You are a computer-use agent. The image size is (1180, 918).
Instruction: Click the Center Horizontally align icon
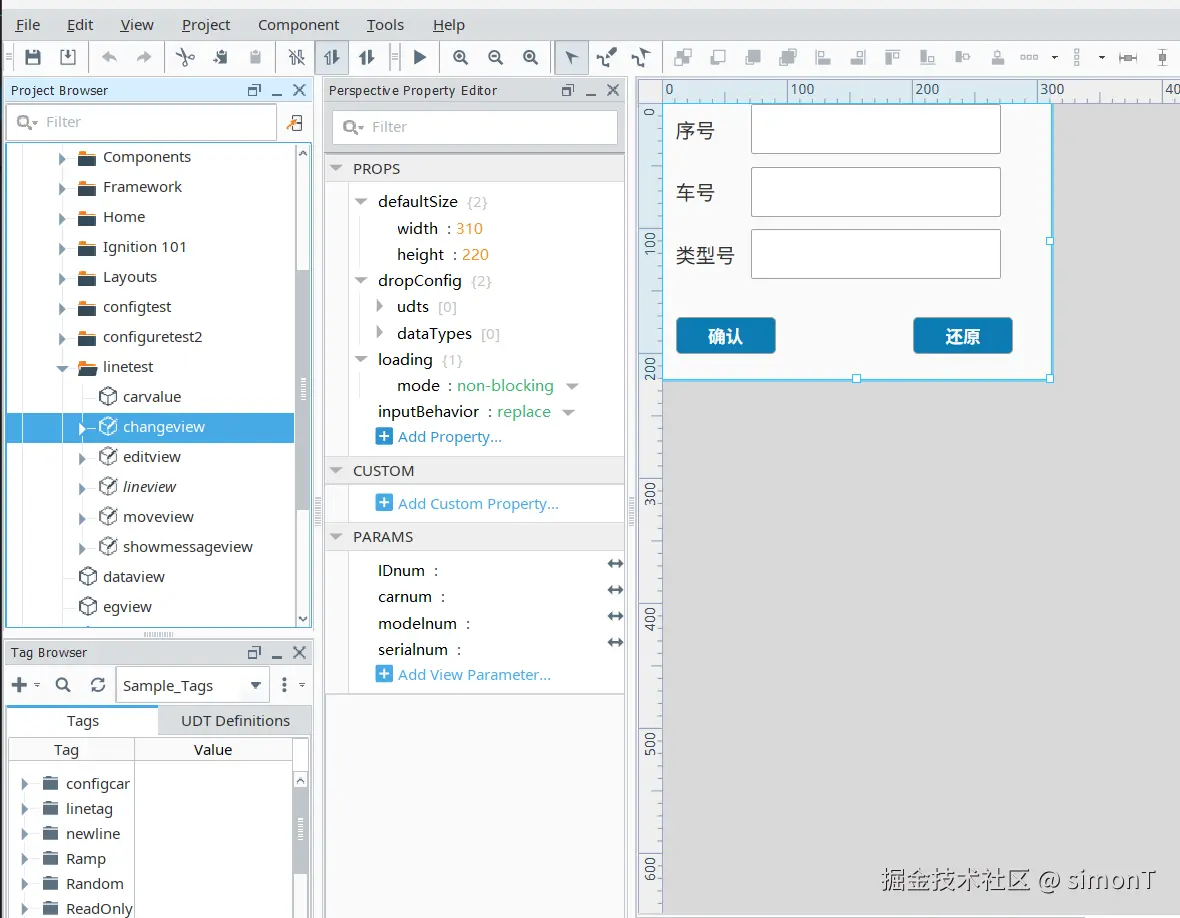click(x=963, y=57)
